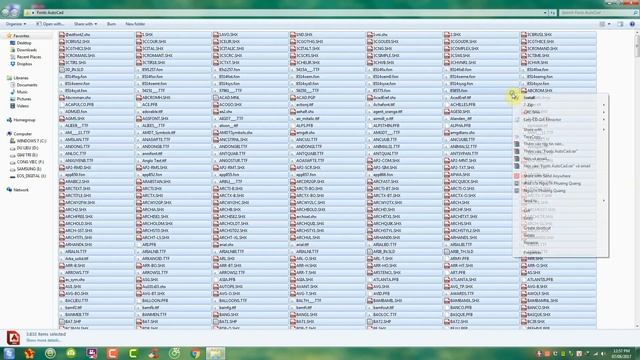Screen dimensions: 640x360
Task: Open the Send to context menu entry
Action: coord(530,201)
